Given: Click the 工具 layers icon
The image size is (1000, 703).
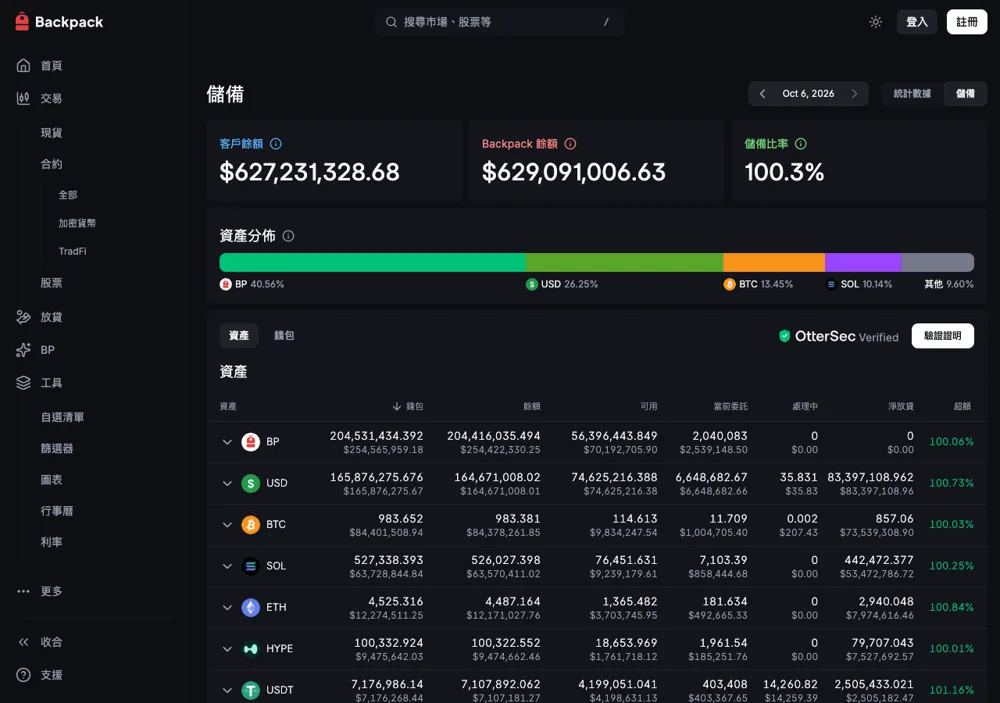Looking at the screenshot, I should (x=24, y=383).
